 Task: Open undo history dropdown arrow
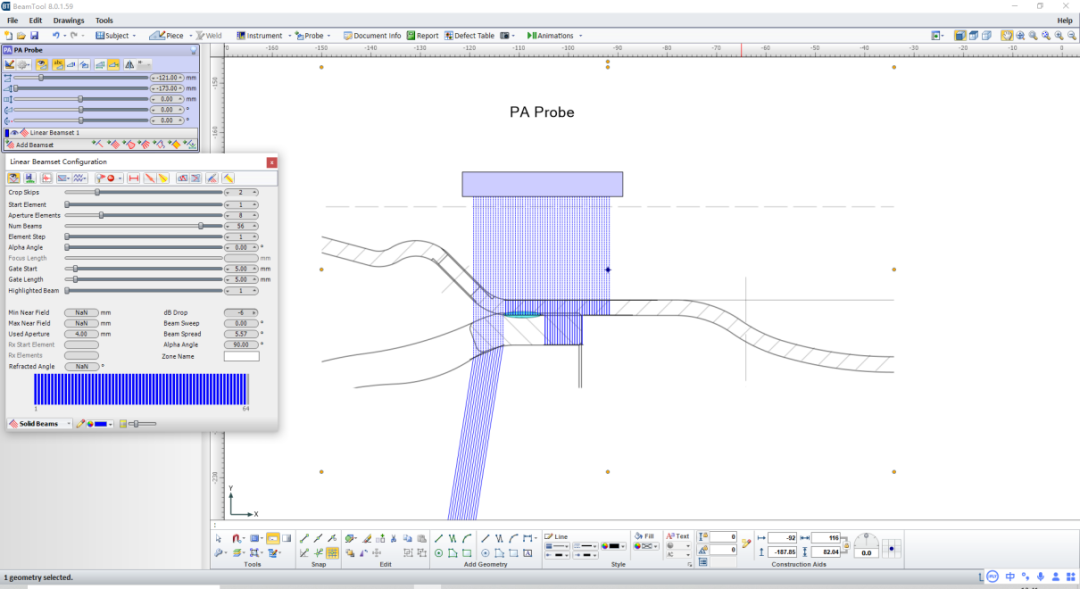(64, 35)
